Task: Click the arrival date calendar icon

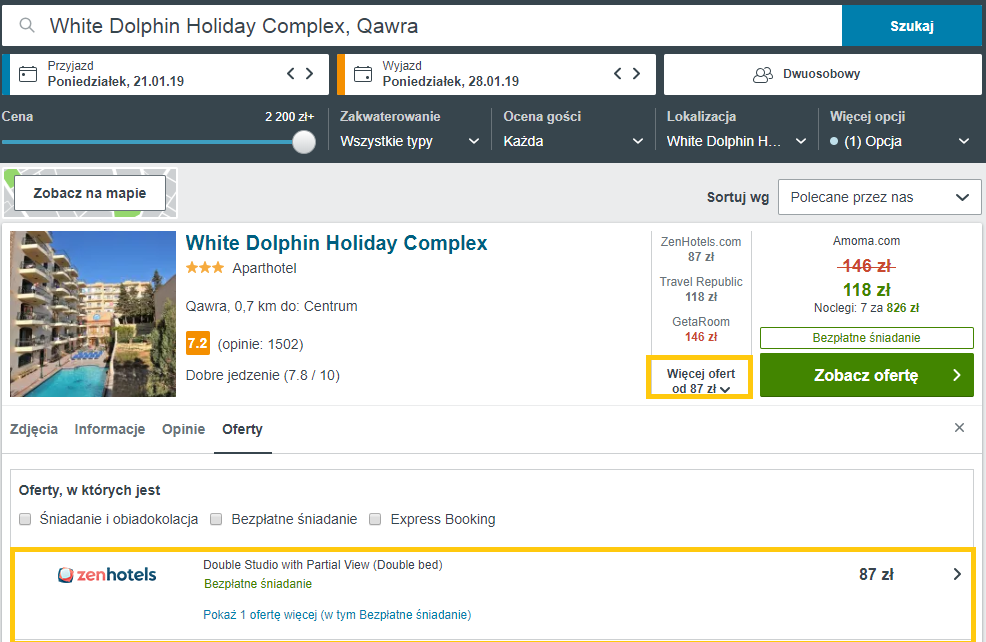Action: tap(28, 74)
